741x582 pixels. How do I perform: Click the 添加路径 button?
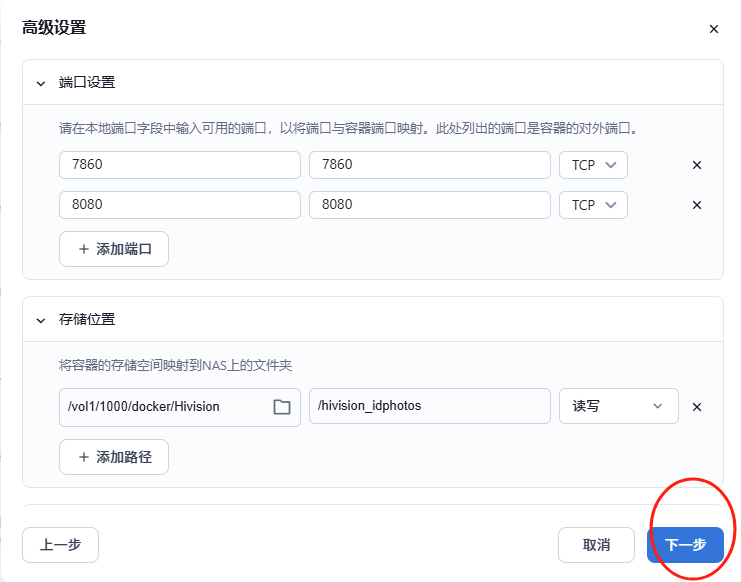pyautogui.click(x=114, y=457)
